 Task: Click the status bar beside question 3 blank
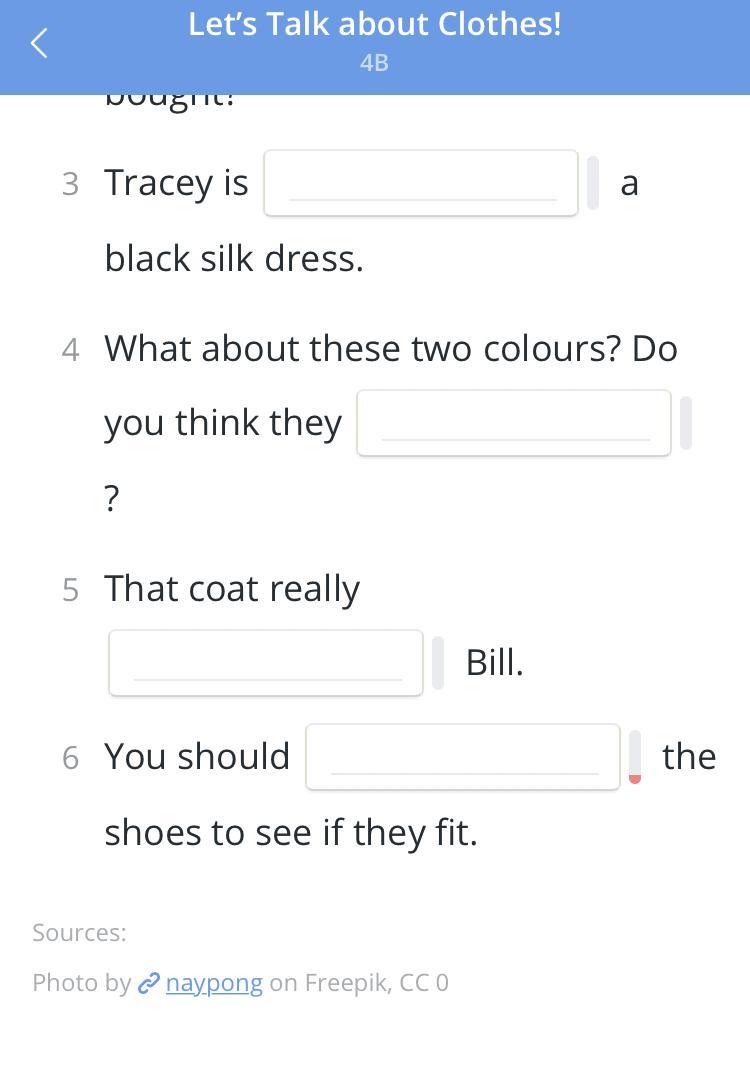point(593,183)
